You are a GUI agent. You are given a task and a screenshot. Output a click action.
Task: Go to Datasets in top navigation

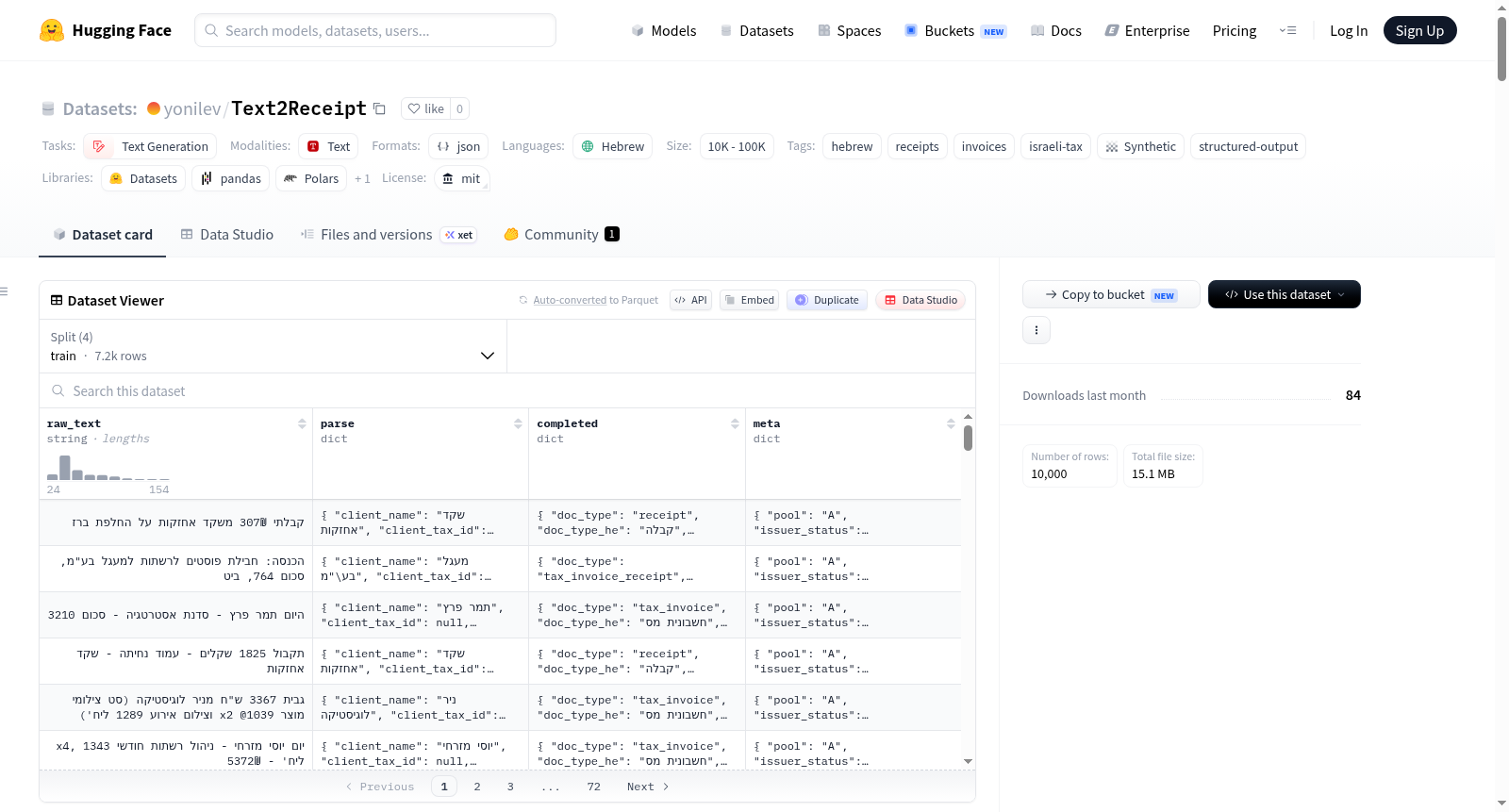tap(757, 30)
